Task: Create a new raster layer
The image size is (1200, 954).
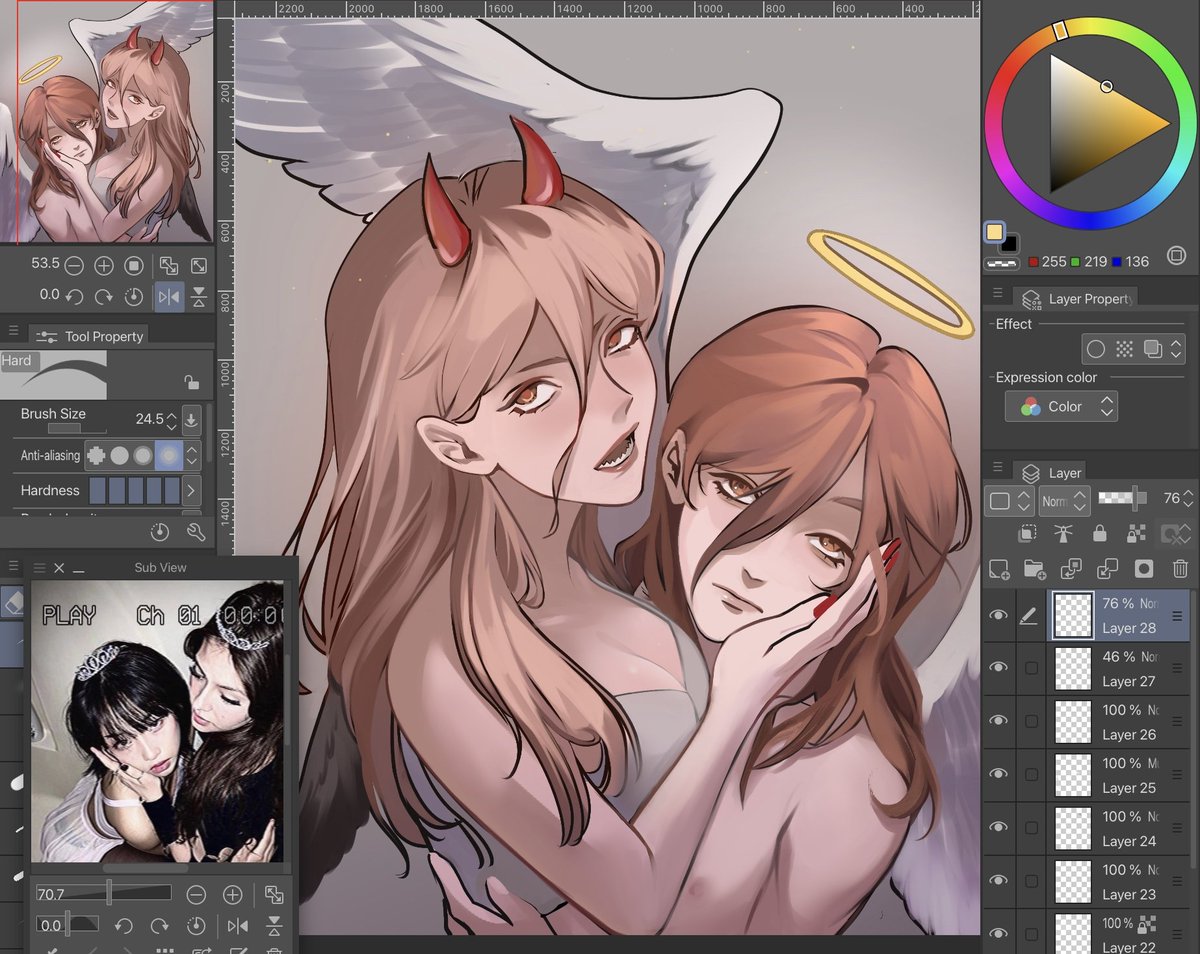Action: pyautogui.click(x=998, y=568)
